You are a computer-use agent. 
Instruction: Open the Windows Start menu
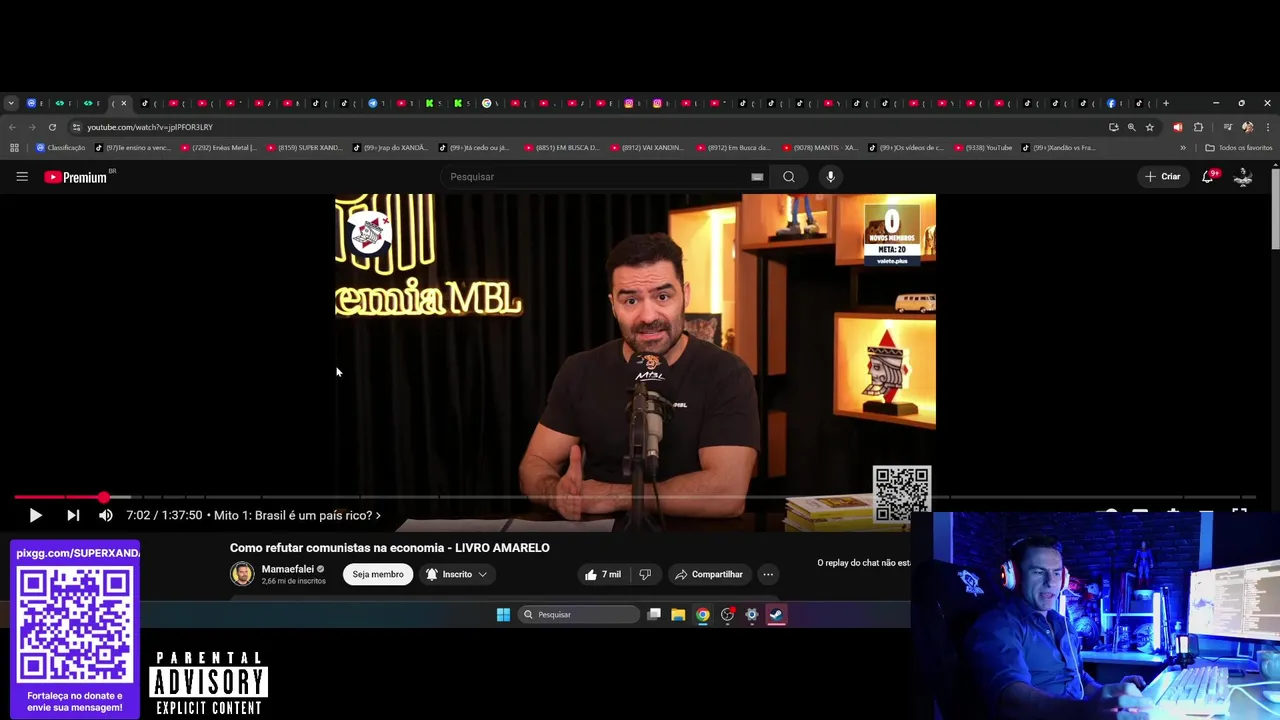click(503, 615)
